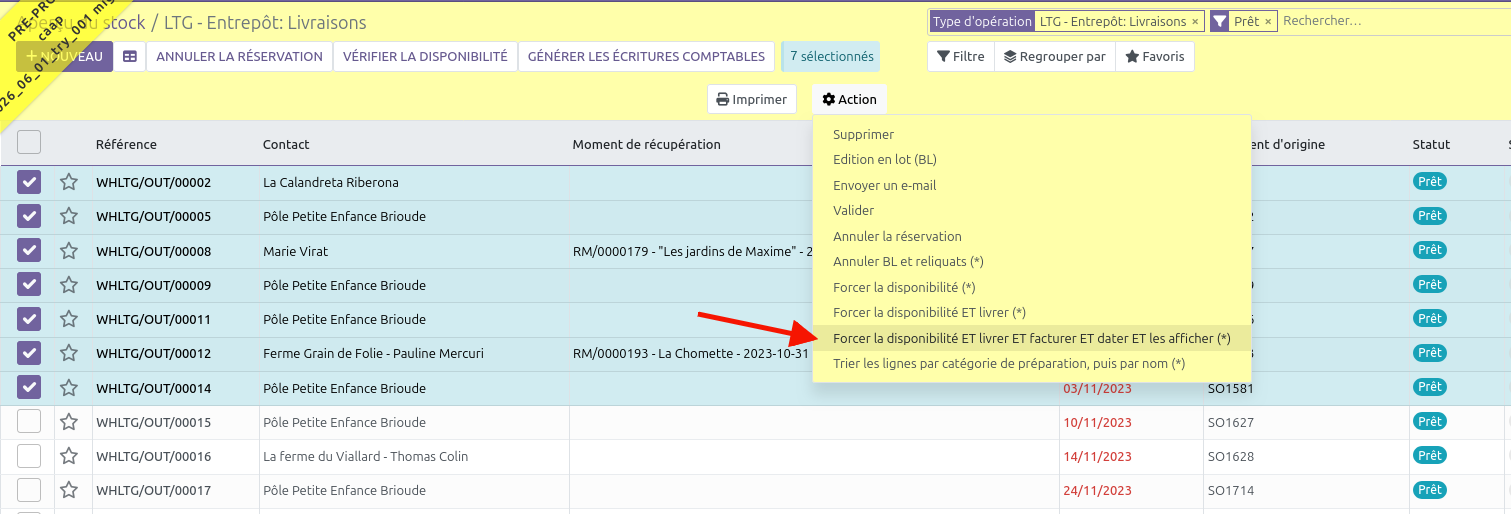Star the WHLTG/OUT/00017 row
Viewport: 1511px width, 514px height.
pyautogui.click(x=69, y=490)
